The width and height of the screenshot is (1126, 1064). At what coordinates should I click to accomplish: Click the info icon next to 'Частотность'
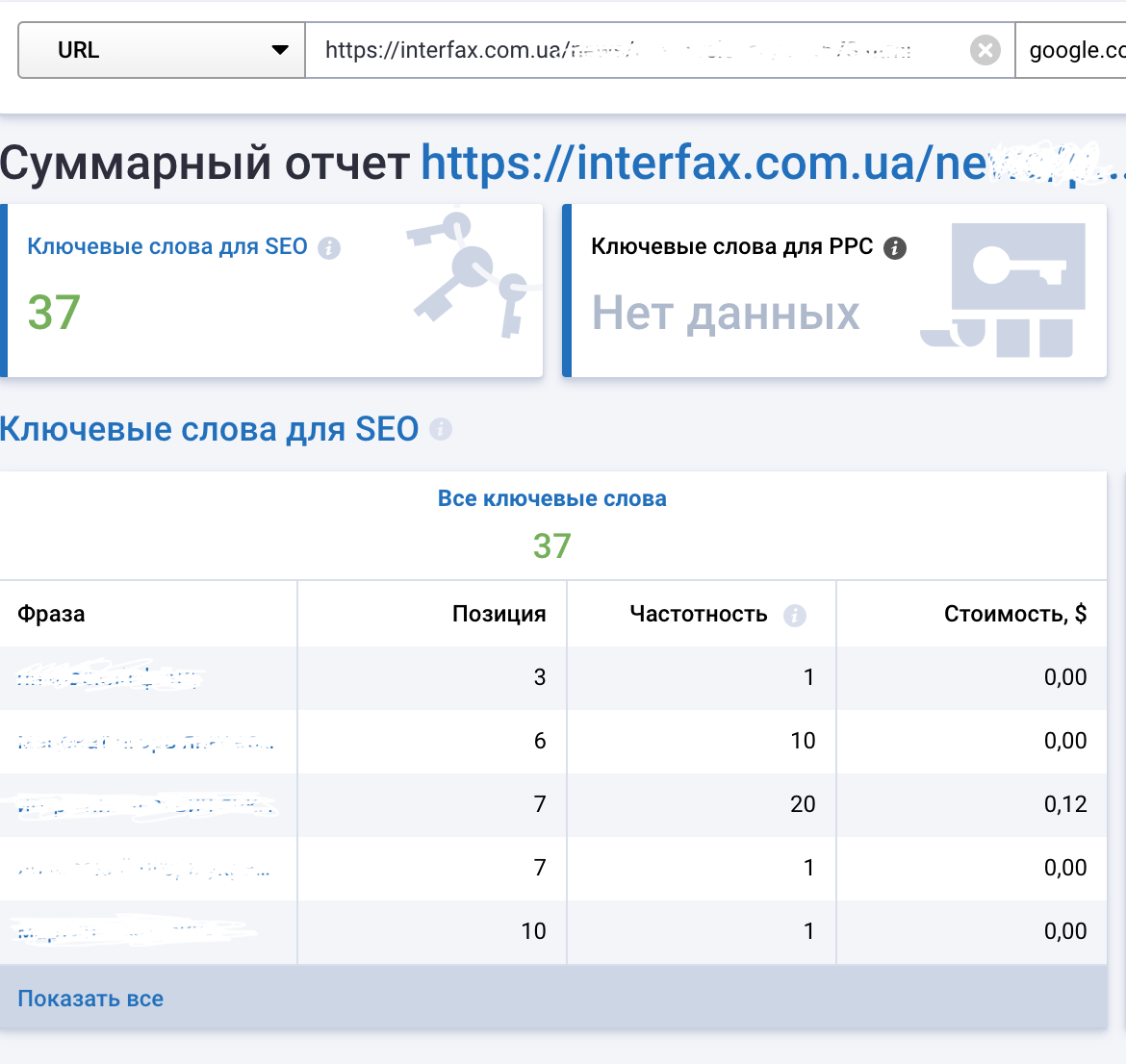click(794, 616)
